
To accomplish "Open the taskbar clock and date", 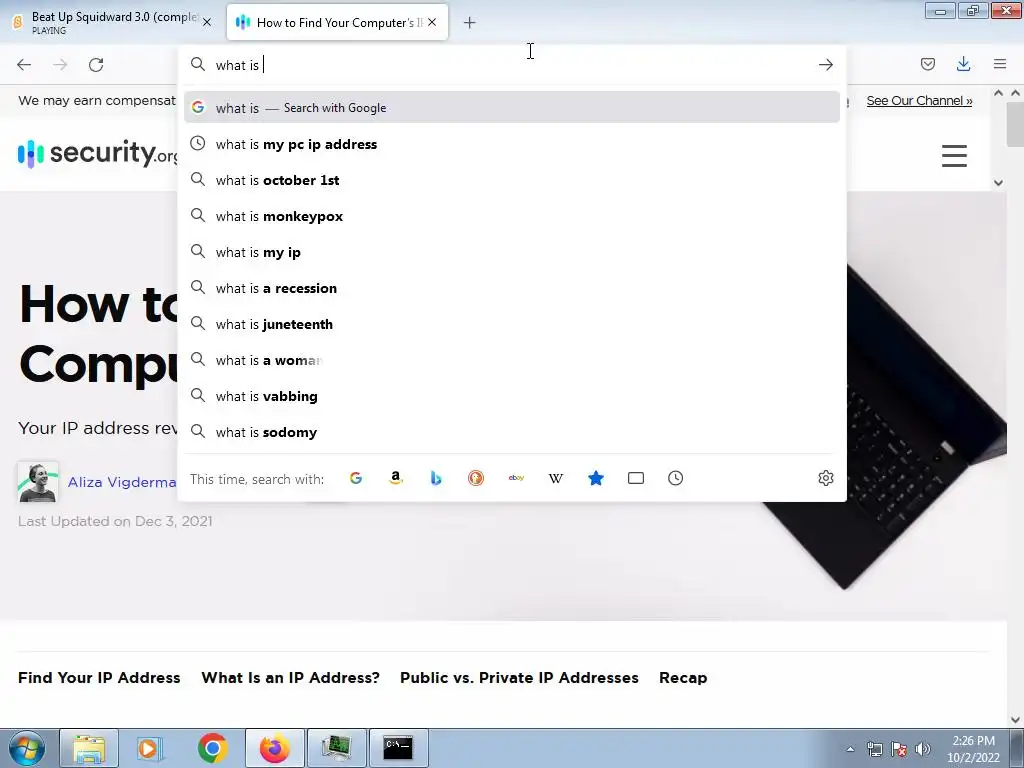I will [x=973, y=749].
